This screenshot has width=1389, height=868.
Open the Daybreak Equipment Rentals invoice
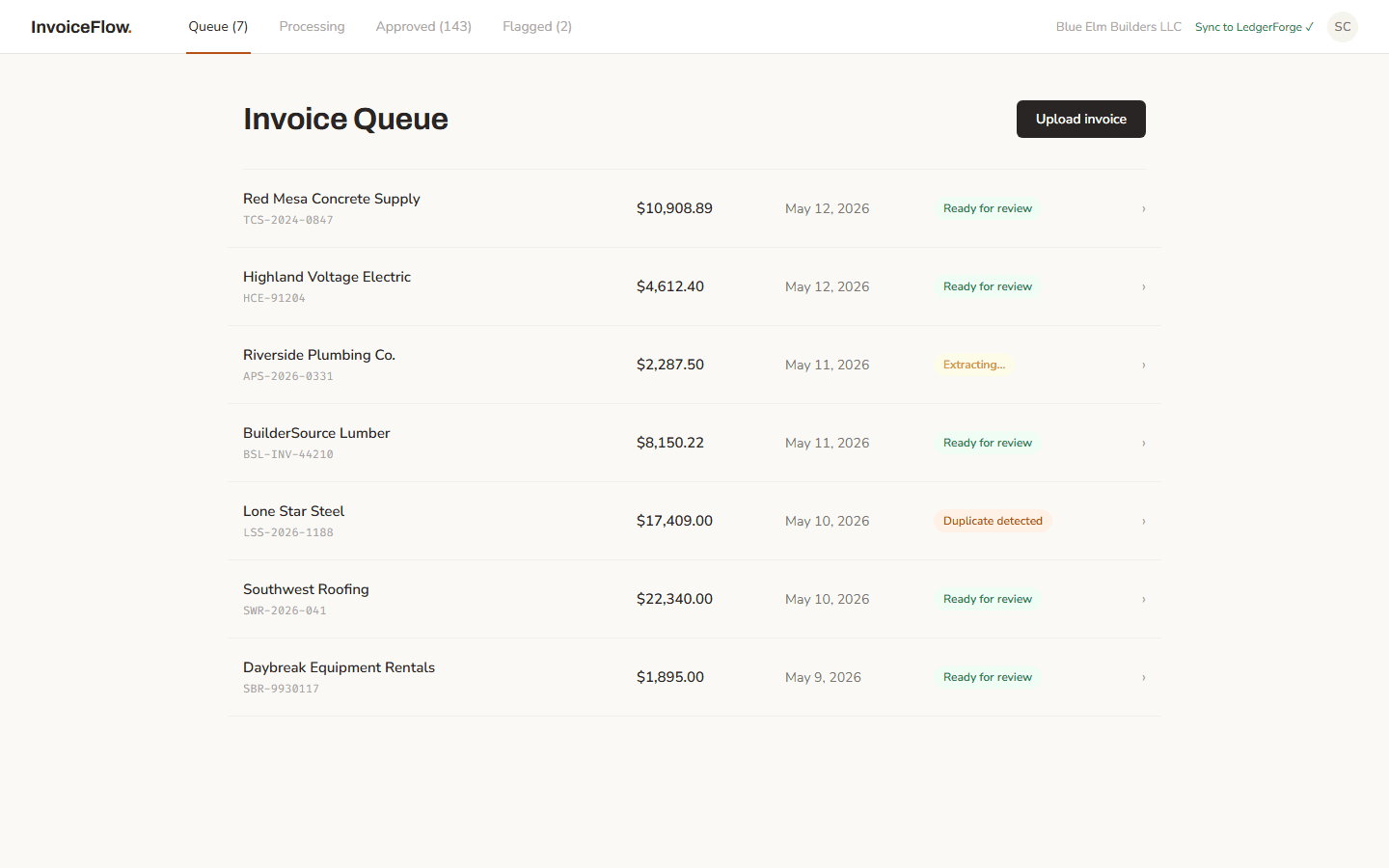(x=694, y=677)
